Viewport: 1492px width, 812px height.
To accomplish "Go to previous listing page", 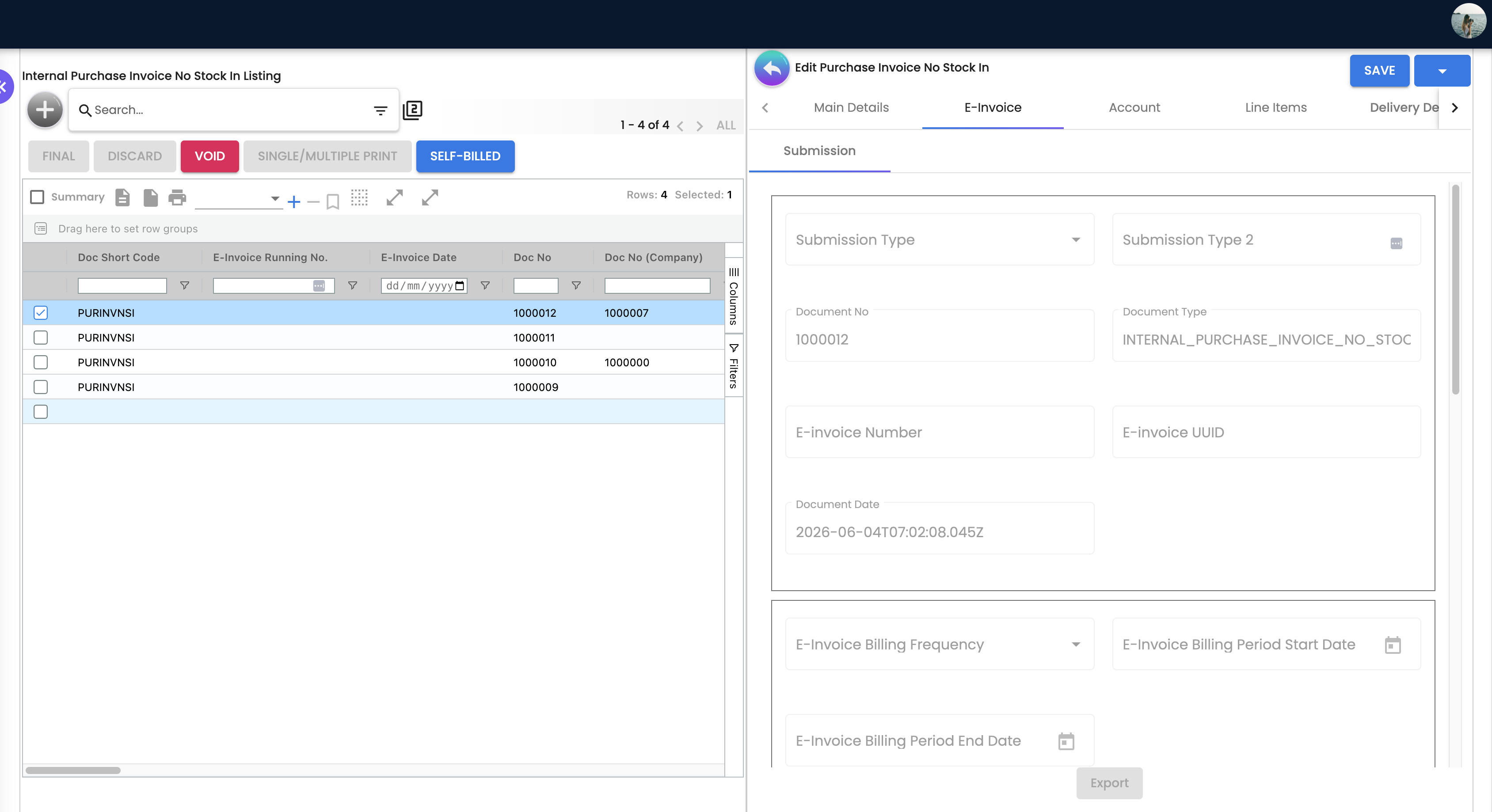I will (x=680, y=125).
